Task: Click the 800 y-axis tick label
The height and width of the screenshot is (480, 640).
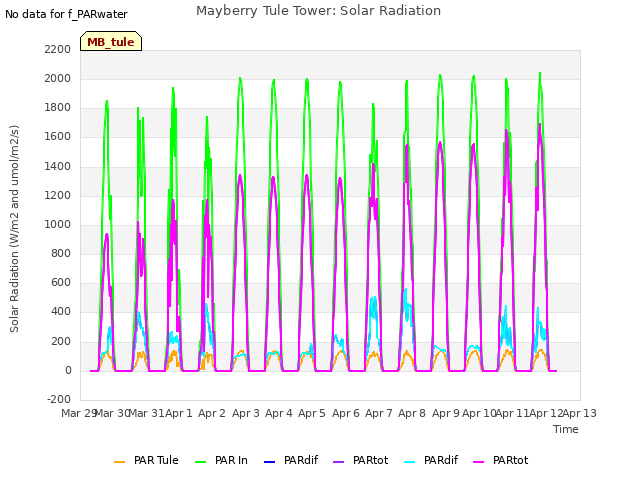Action: pos(61,253)
